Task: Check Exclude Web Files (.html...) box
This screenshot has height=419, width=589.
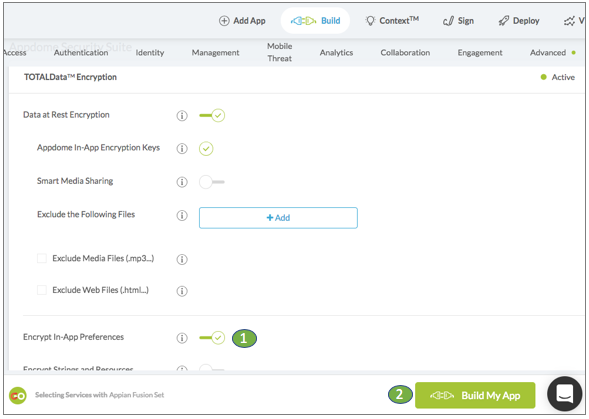Action: [x=42, y=290]
